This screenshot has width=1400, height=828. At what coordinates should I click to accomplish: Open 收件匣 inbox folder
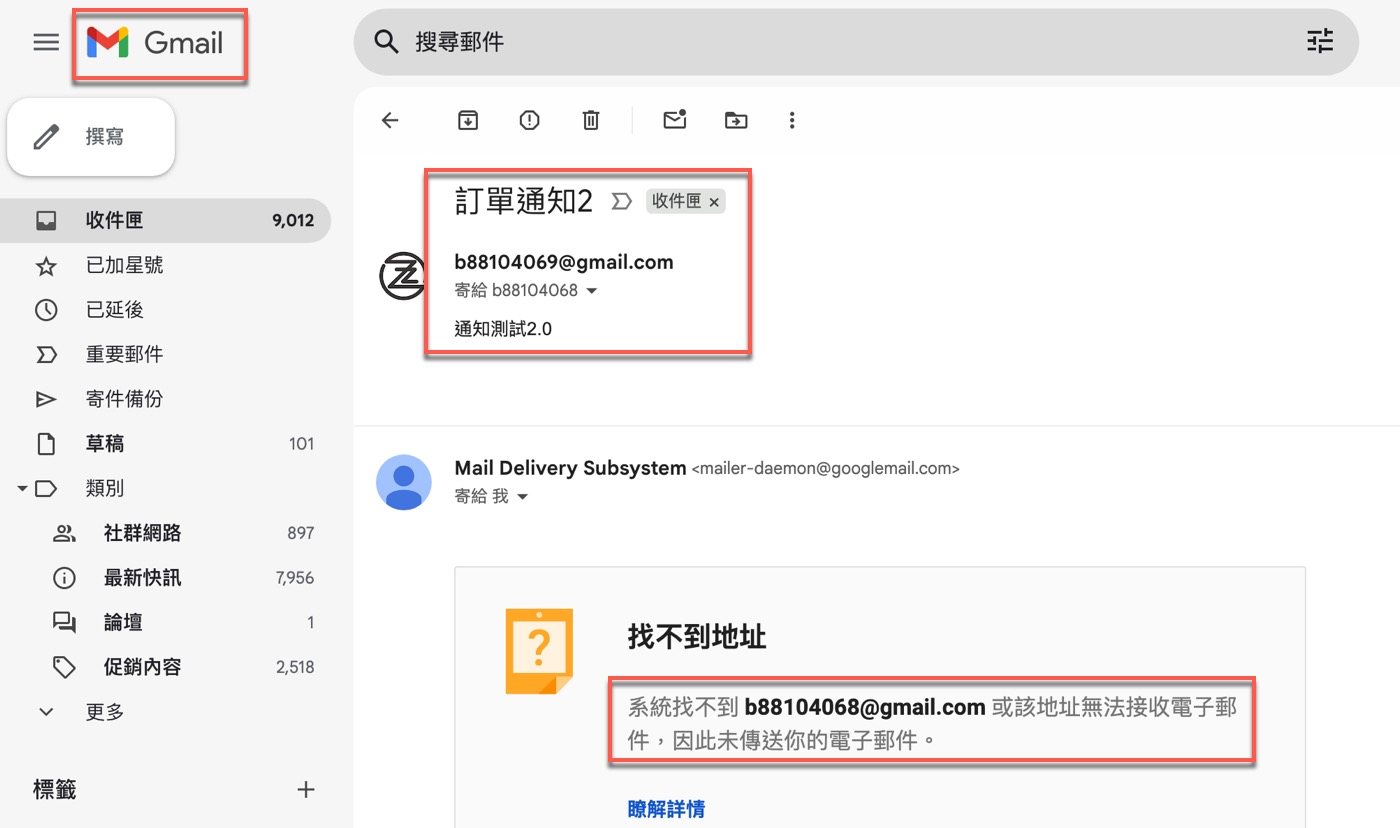click(166, 220)
